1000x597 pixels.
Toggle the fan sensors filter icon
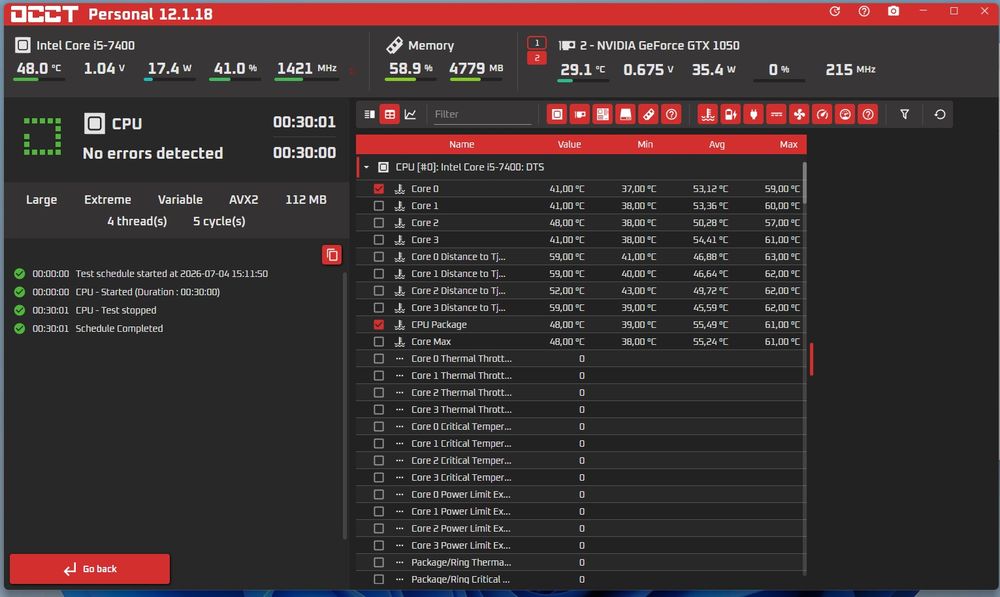tap(799, 115)
